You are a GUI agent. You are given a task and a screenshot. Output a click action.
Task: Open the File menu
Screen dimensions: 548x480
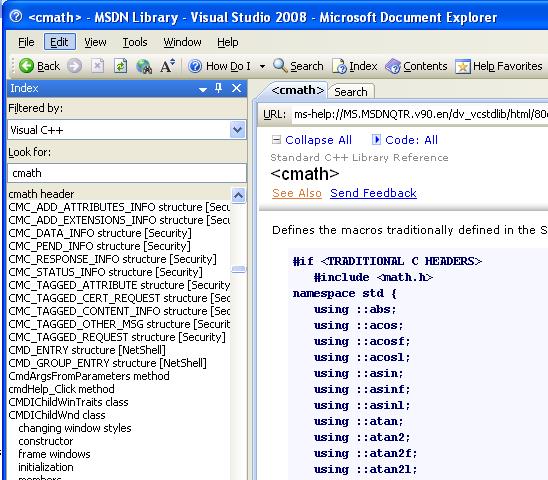click(26, 42)
